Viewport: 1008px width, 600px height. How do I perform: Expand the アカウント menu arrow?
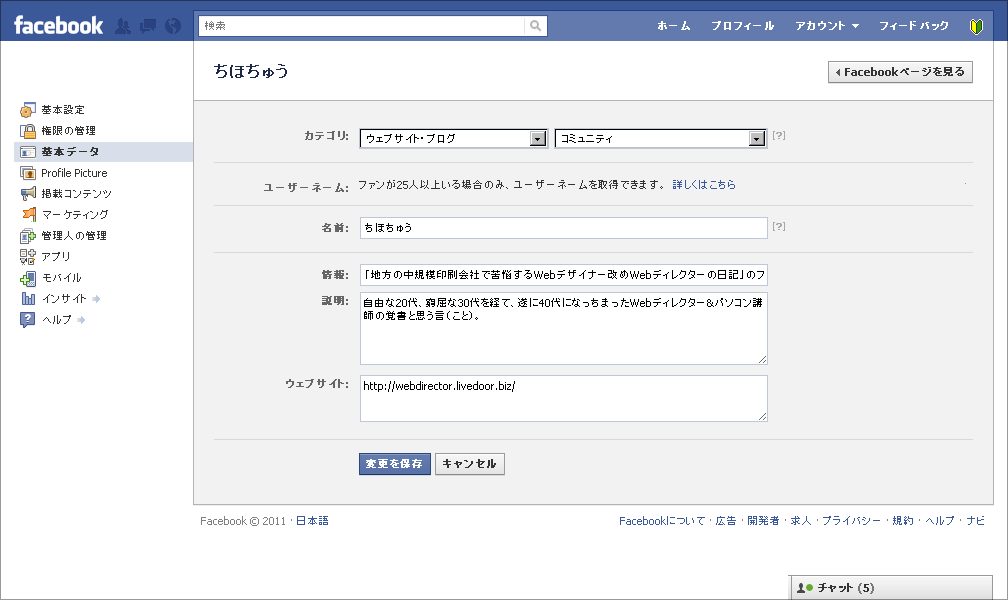855,26
